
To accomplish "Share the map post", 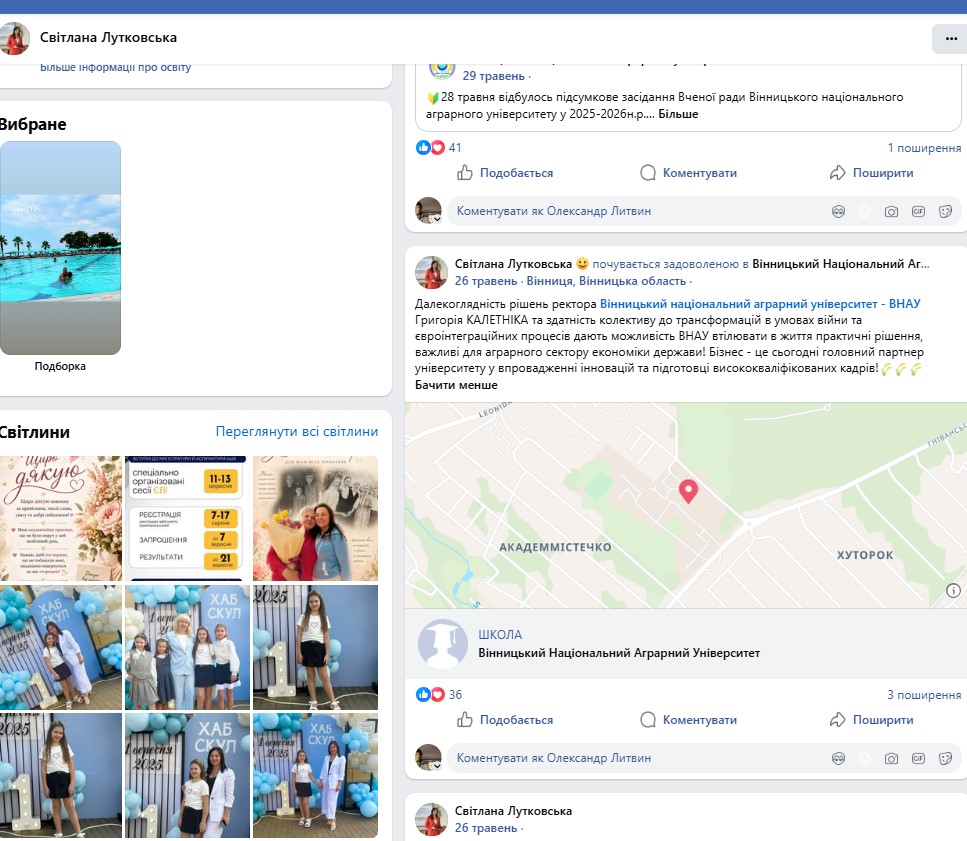I will point(871,720).
